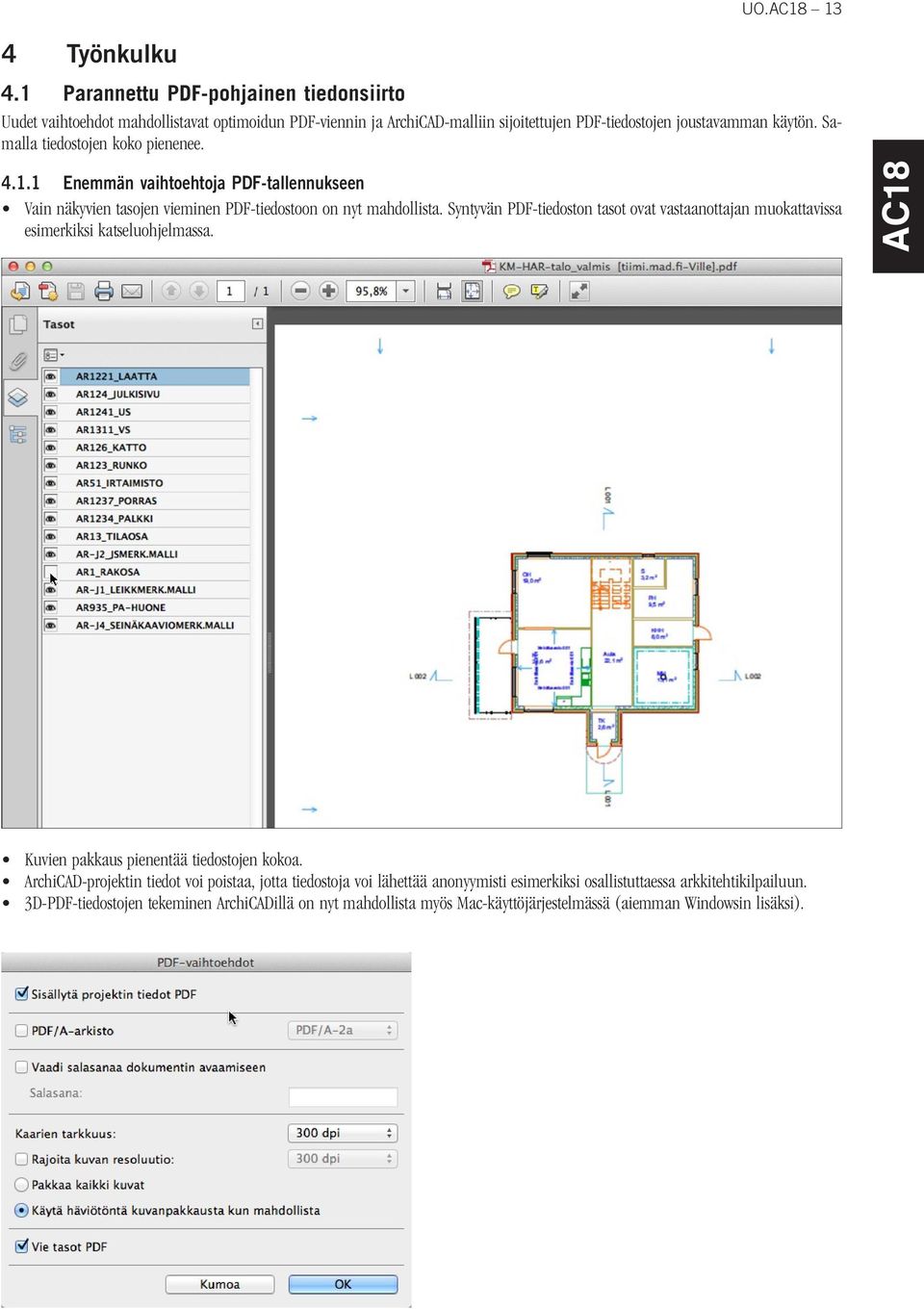Click the create PDF toolbar icon
Image resolution: width=924 pixels, height=1309 pixels.
click(19, 291)
